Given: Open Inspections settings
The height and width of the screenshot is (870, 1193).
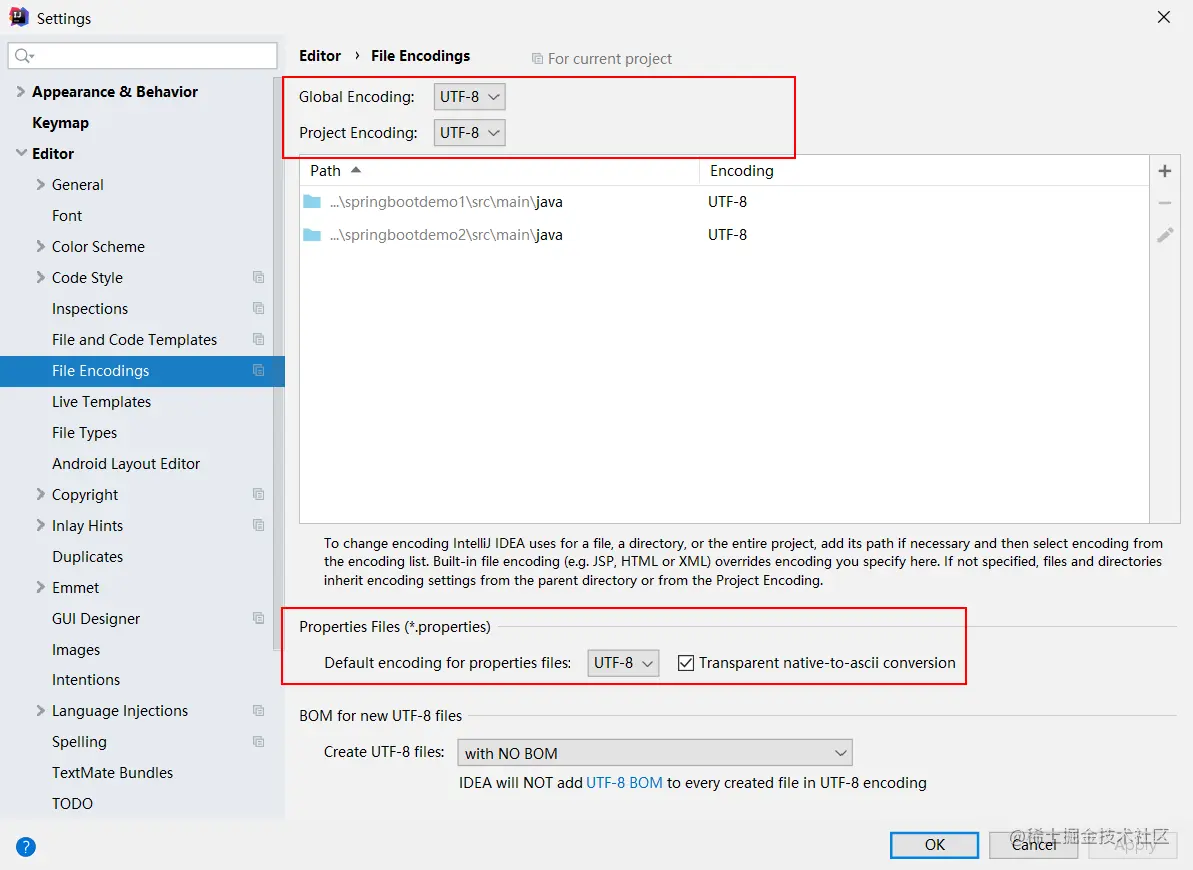Looking at the screenshot, I should (90, 308).
